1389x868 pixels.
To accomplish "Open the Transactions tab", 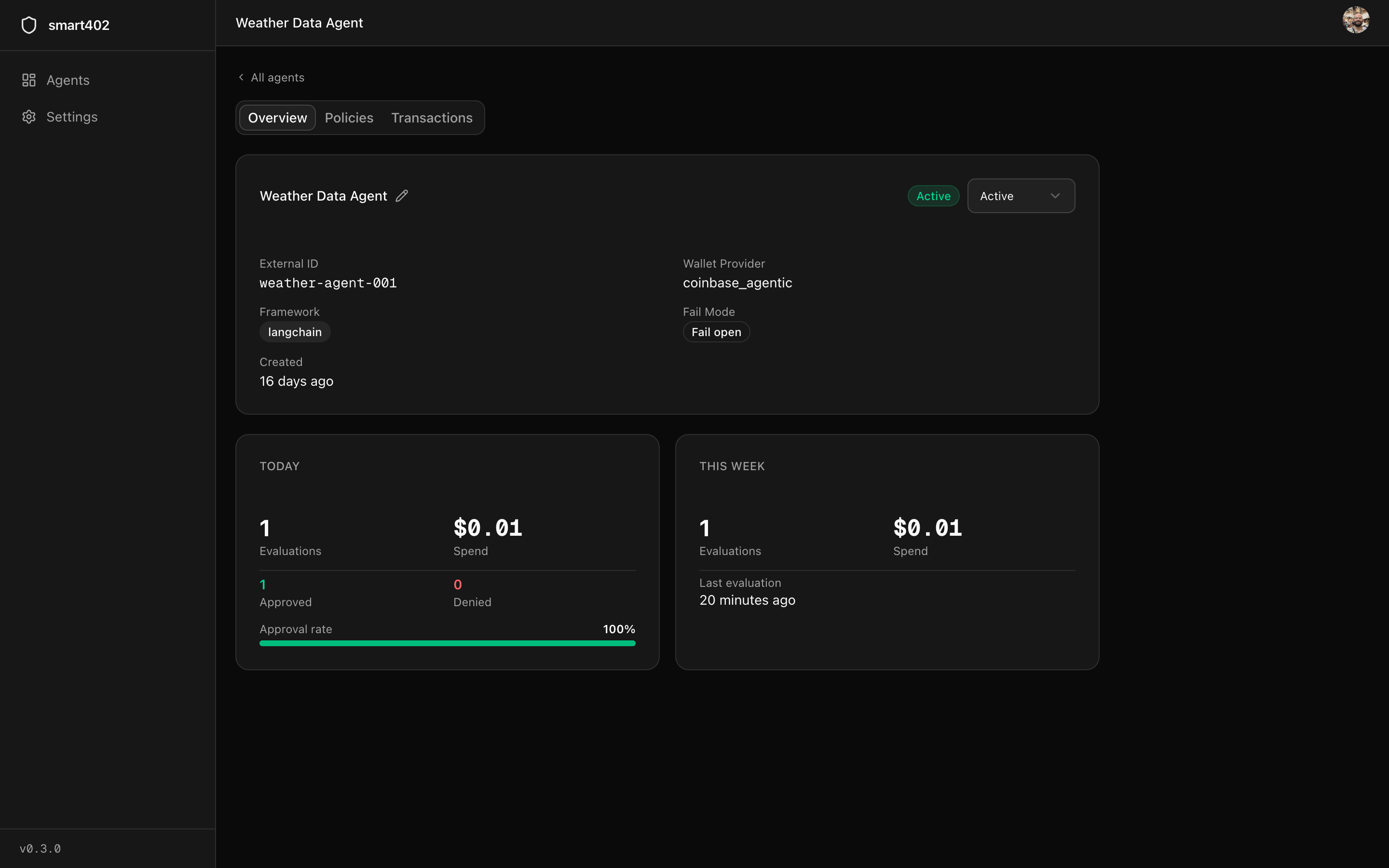I will pyautogui.click(x=432, y=118).
